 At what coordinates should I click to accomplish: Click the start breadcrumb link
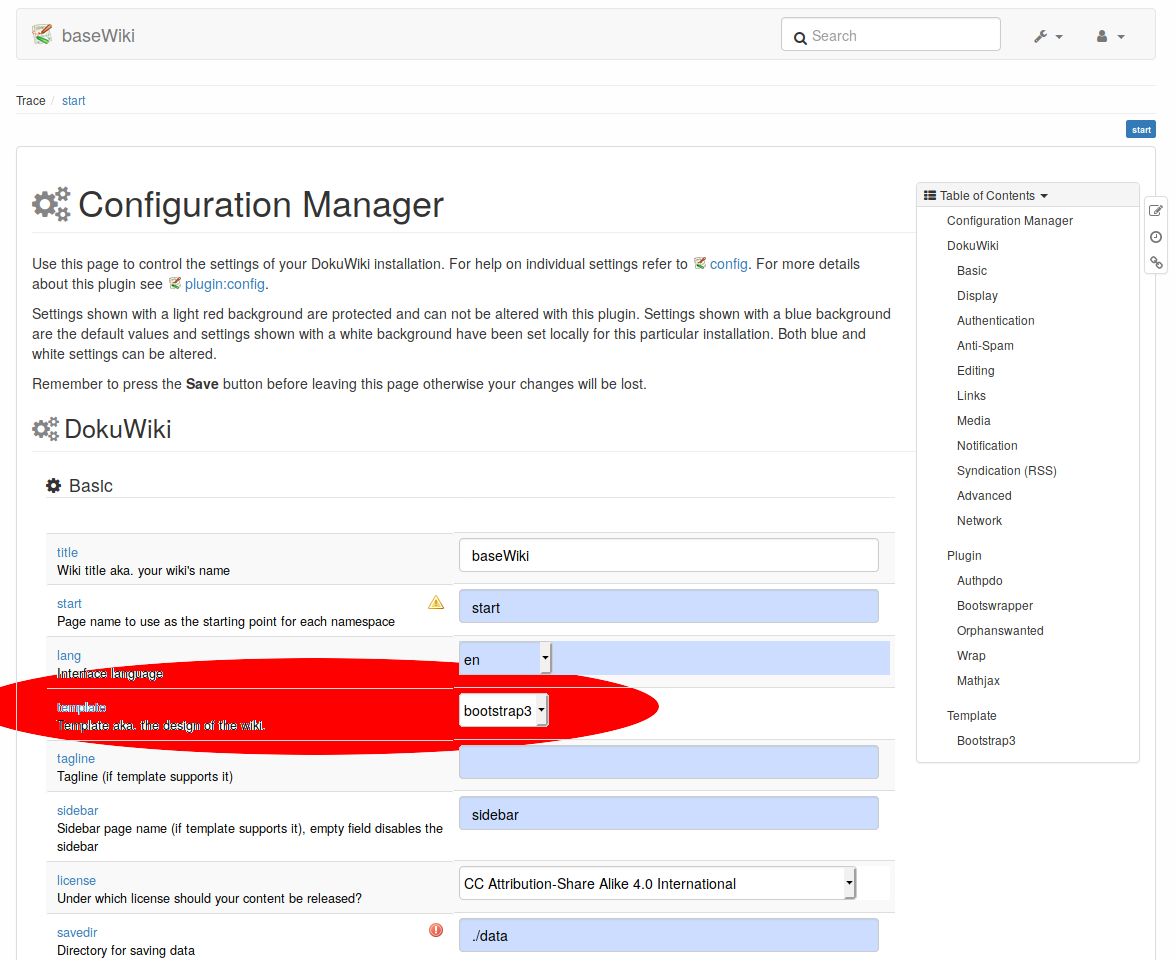click(x=74, y=101)
